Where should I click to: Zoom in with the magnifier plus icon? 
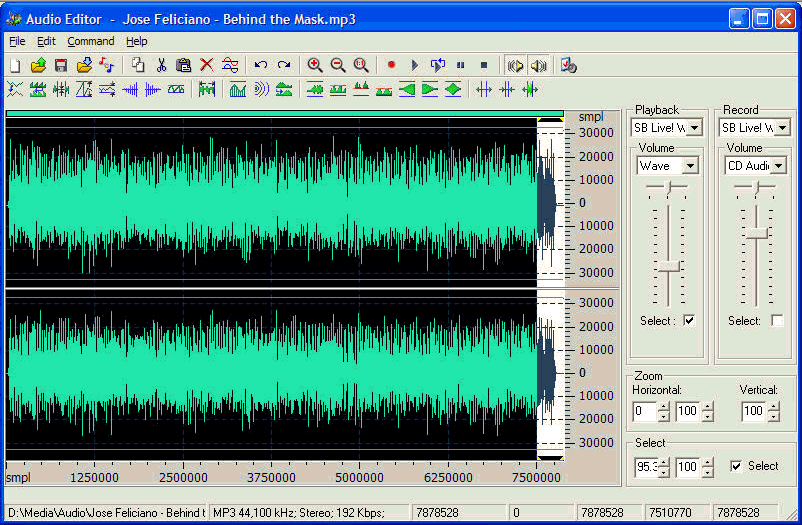pyautogui.click(x=315, y=65)
